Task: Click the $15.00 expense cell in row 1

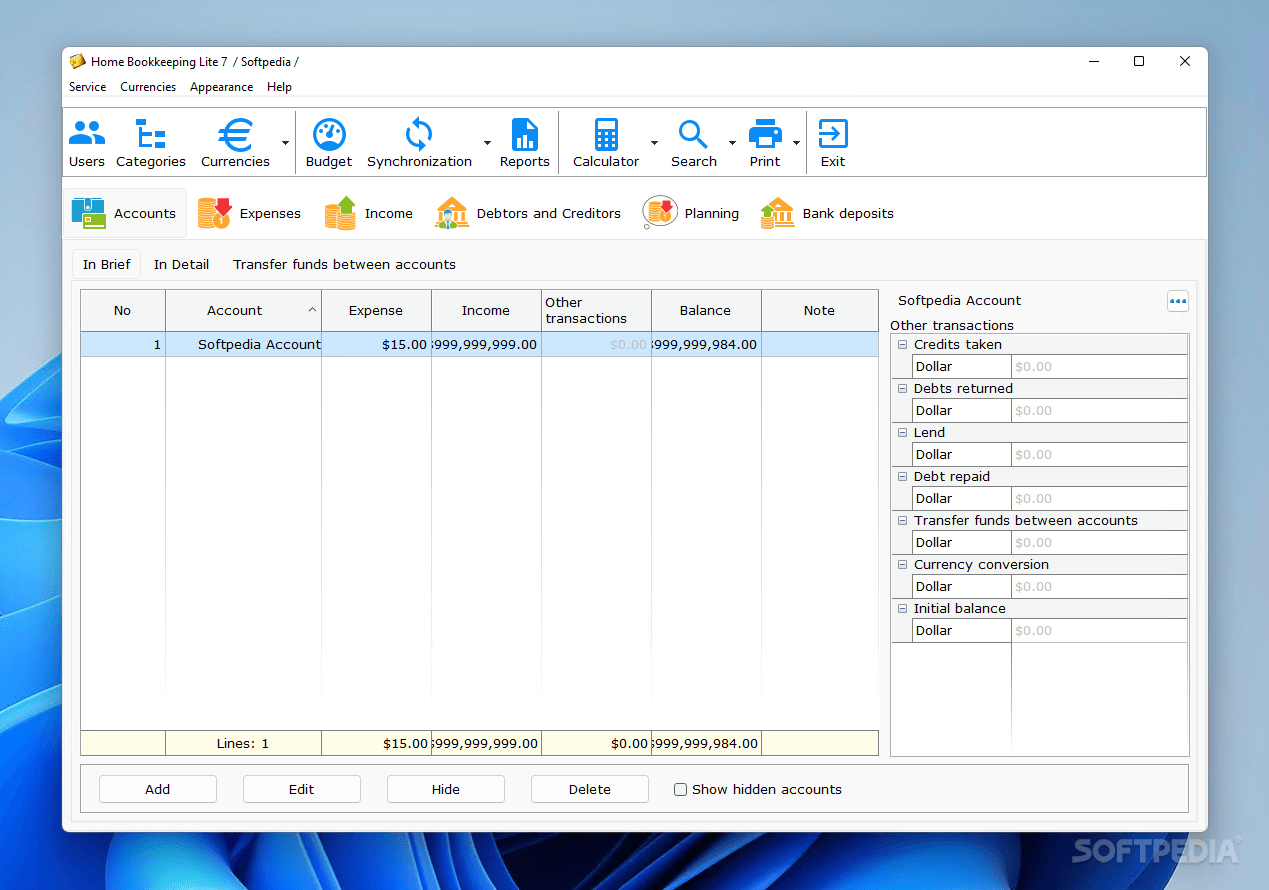Action: tap(376, 344)
